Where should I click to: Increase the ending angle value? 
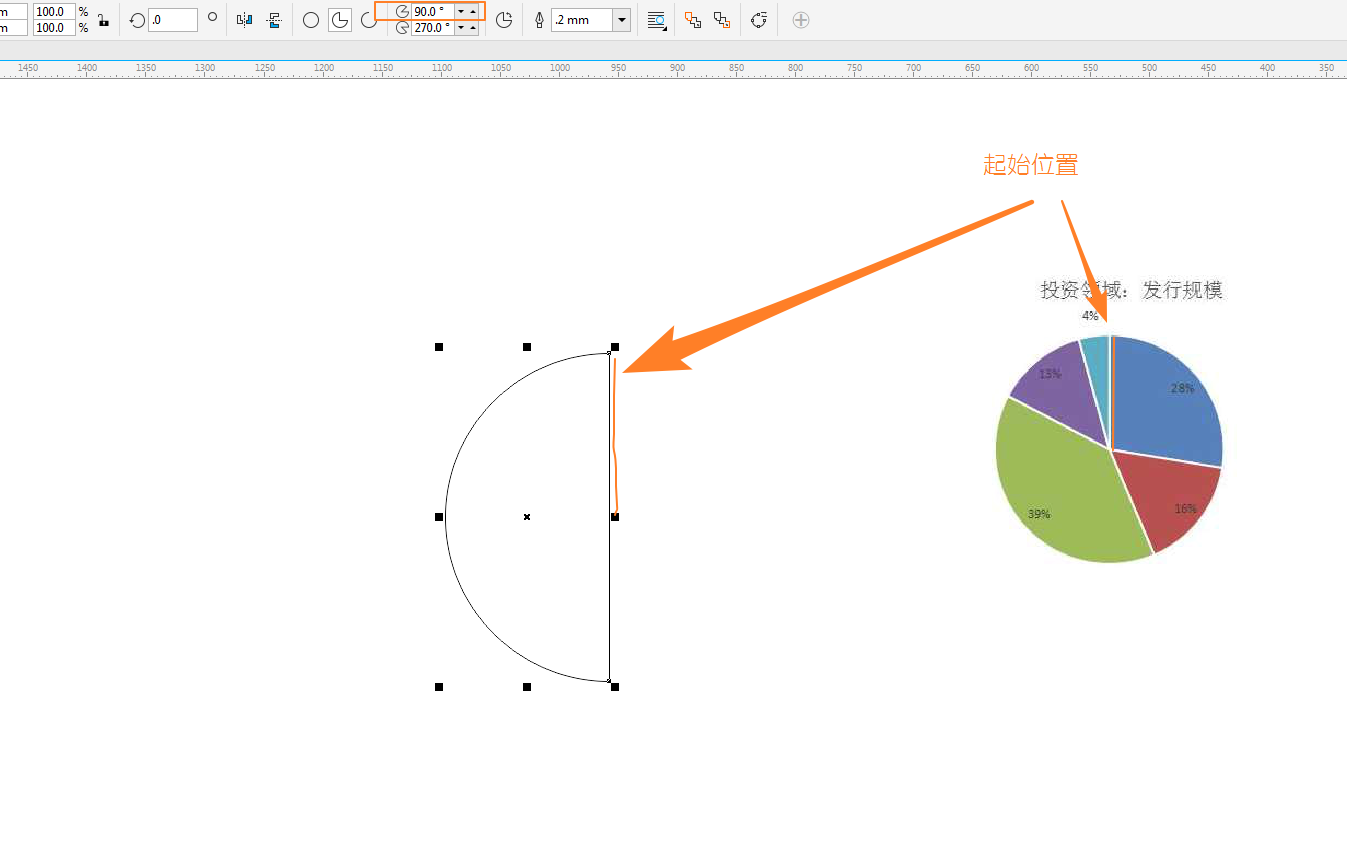click(x=473, y=28)
